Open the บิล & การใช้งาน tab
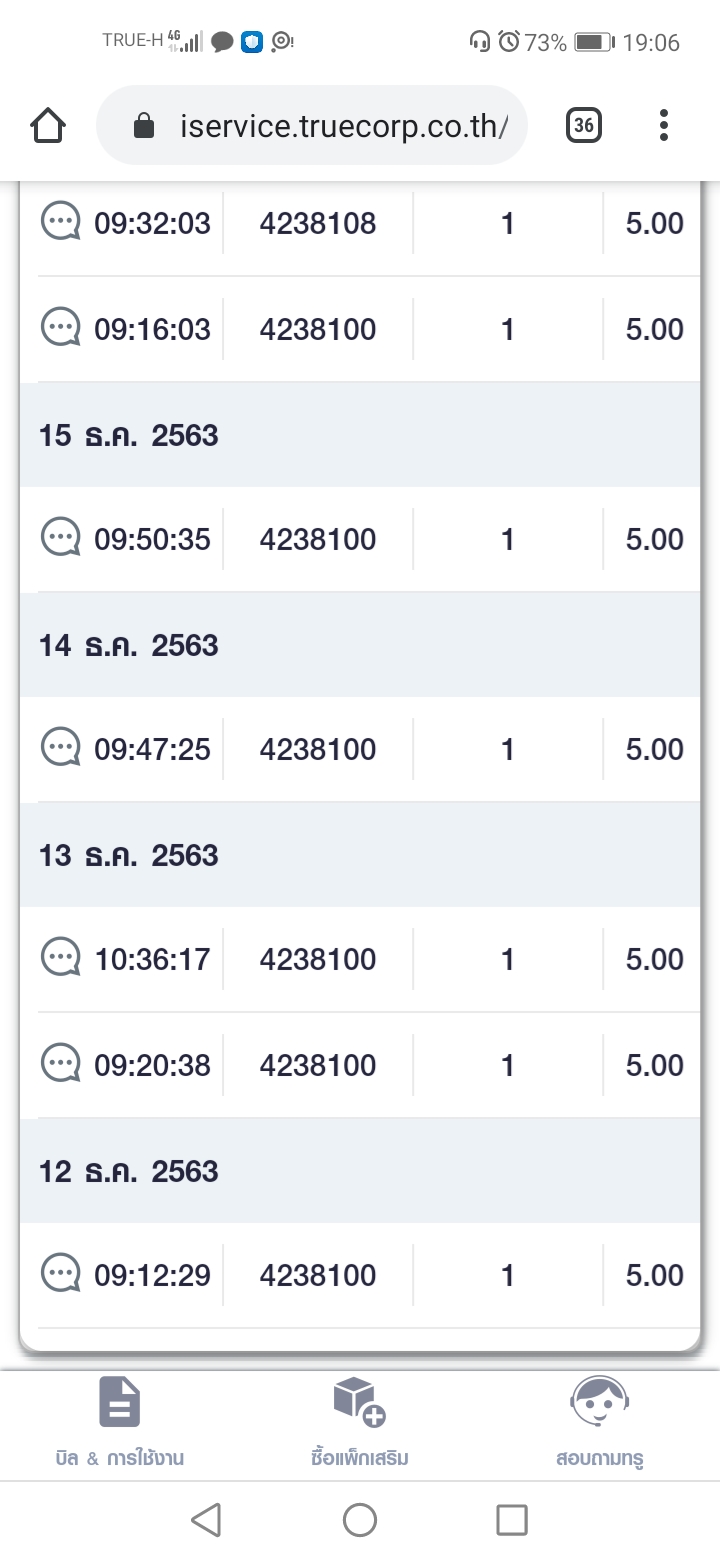 coord(120,1424)
